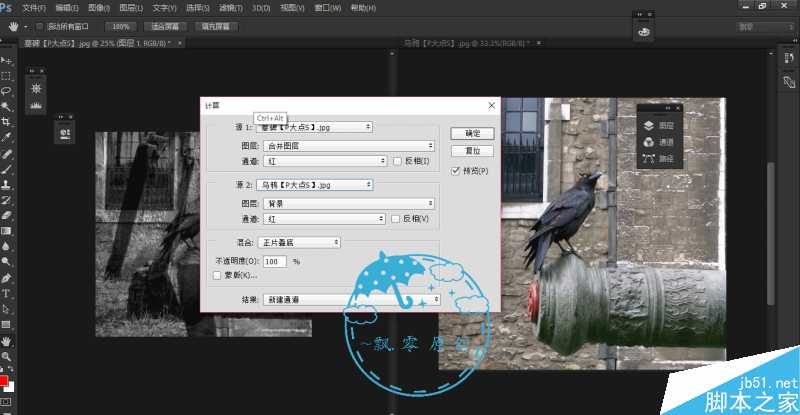
Task: Select the Lasso tool
Action: (x=6, y=91)
